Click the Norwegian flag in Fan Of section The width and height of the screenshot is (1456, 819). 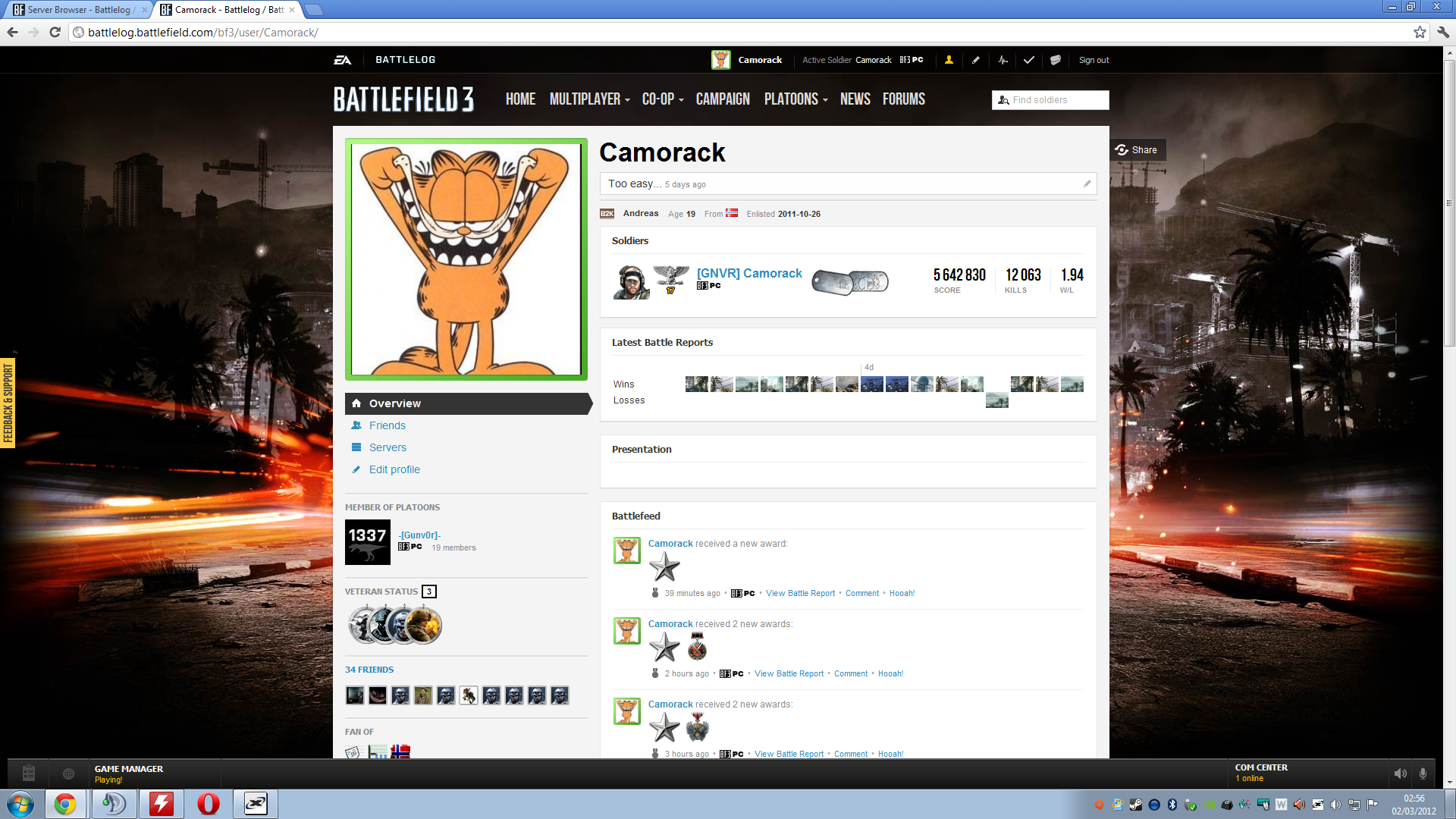click(x=400, y=752)
